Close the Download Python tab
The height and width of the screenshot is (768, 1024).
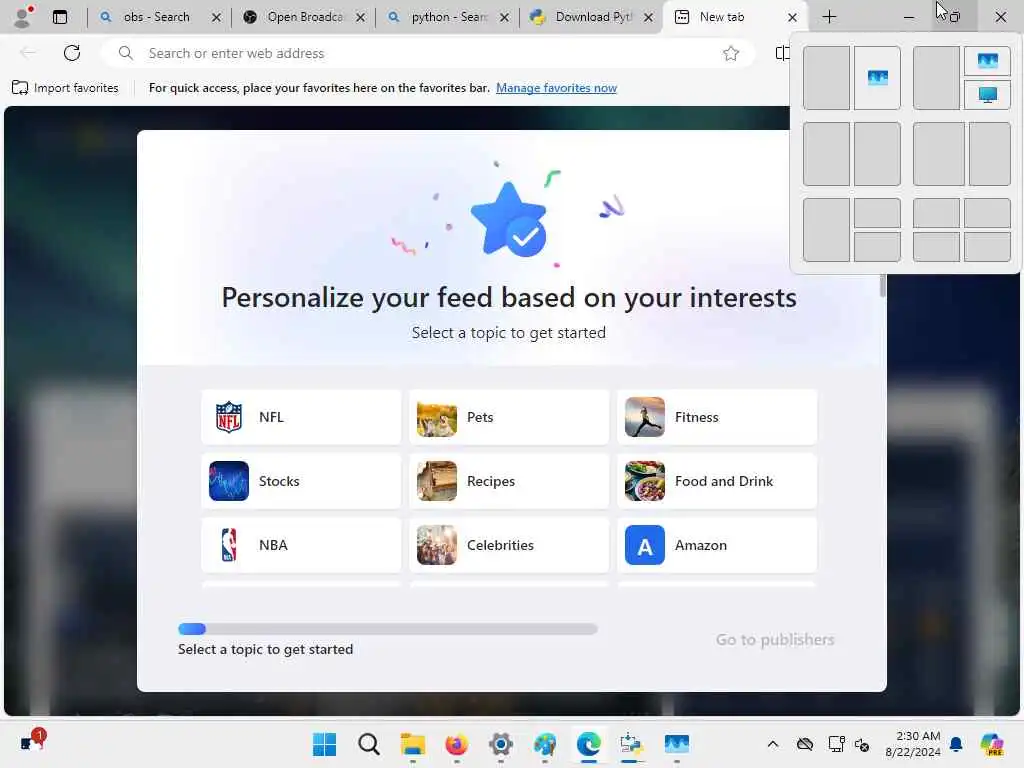point(648,18)
